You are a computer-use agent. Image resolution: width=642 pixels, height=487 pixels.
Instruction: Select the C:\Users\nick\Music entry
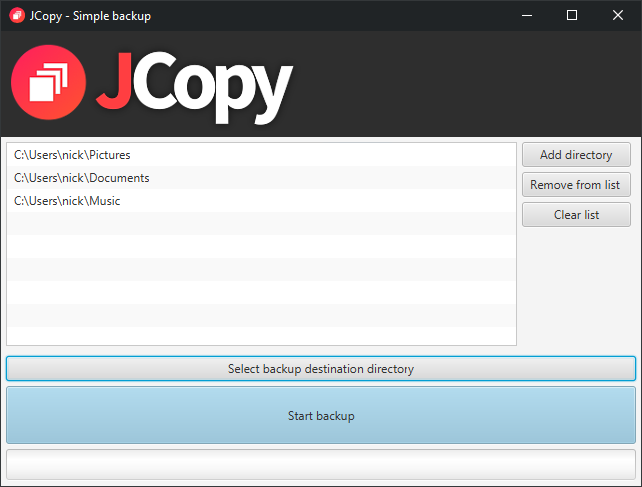[261, 201]
